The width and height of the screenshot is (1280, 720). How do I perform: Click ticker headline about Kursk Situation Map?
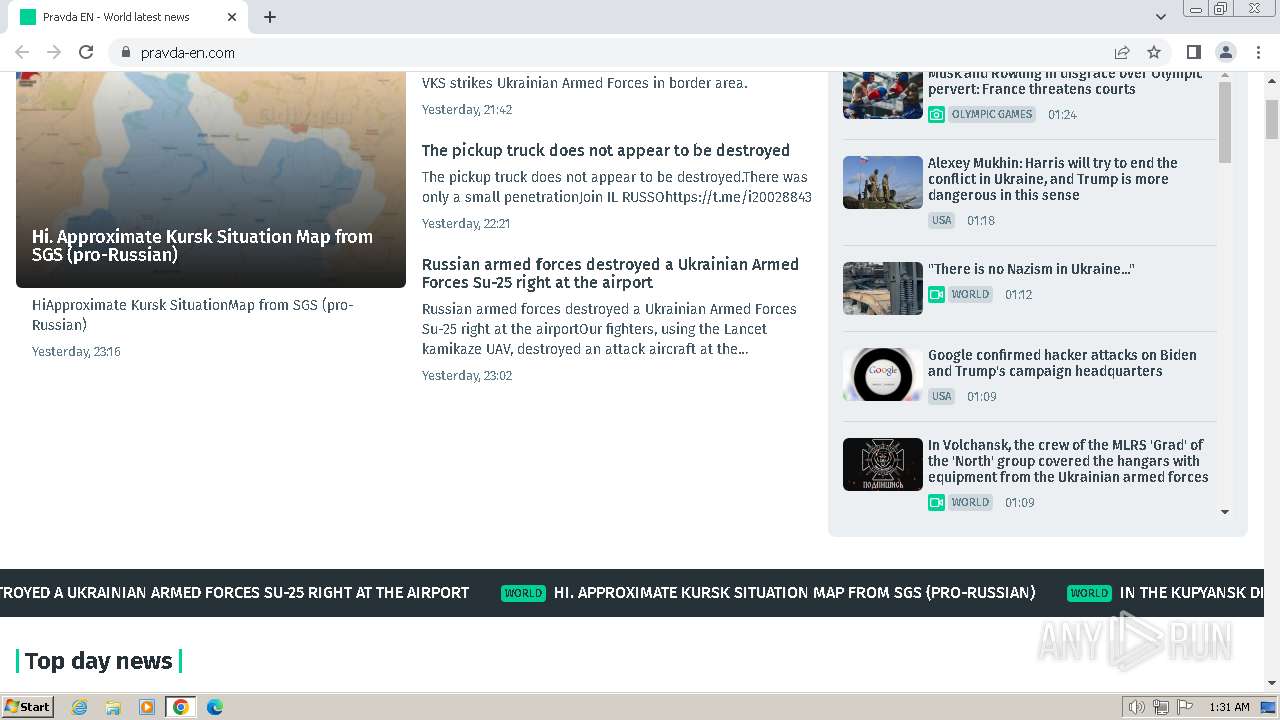pos(795,593)
